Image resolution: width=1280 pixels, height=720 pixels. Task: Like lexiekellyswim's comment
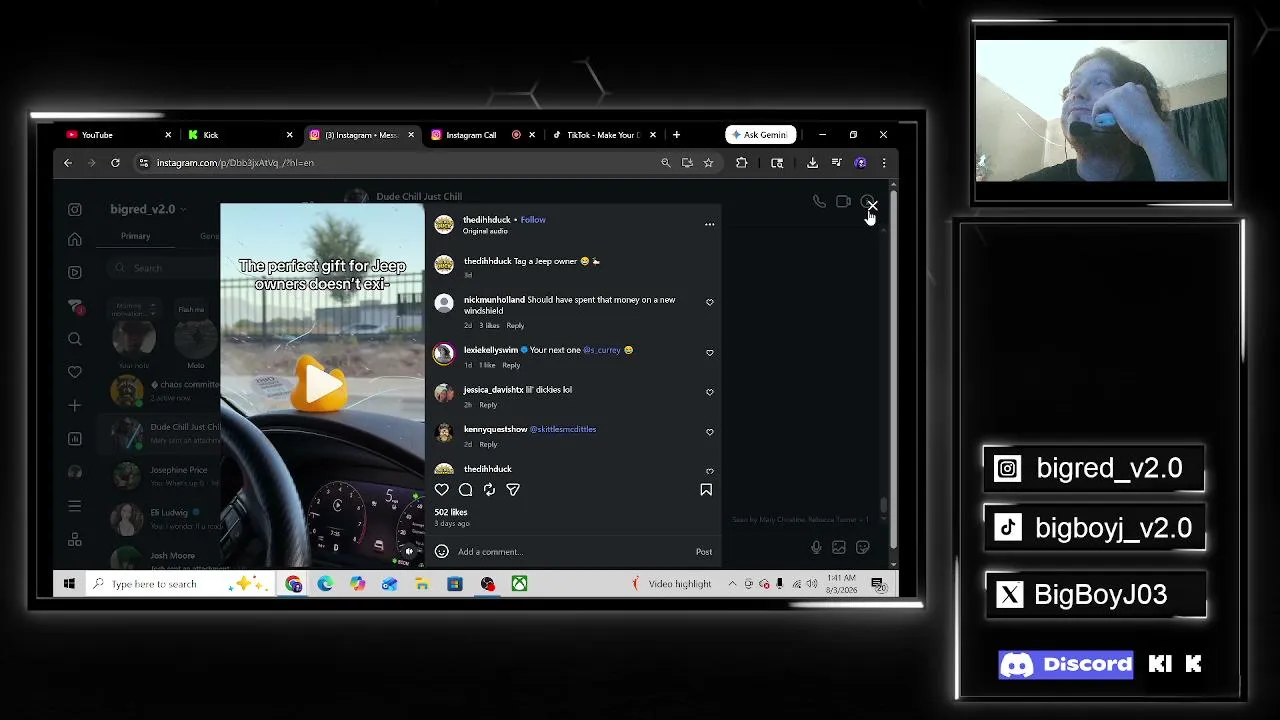(x=710, y=352)
